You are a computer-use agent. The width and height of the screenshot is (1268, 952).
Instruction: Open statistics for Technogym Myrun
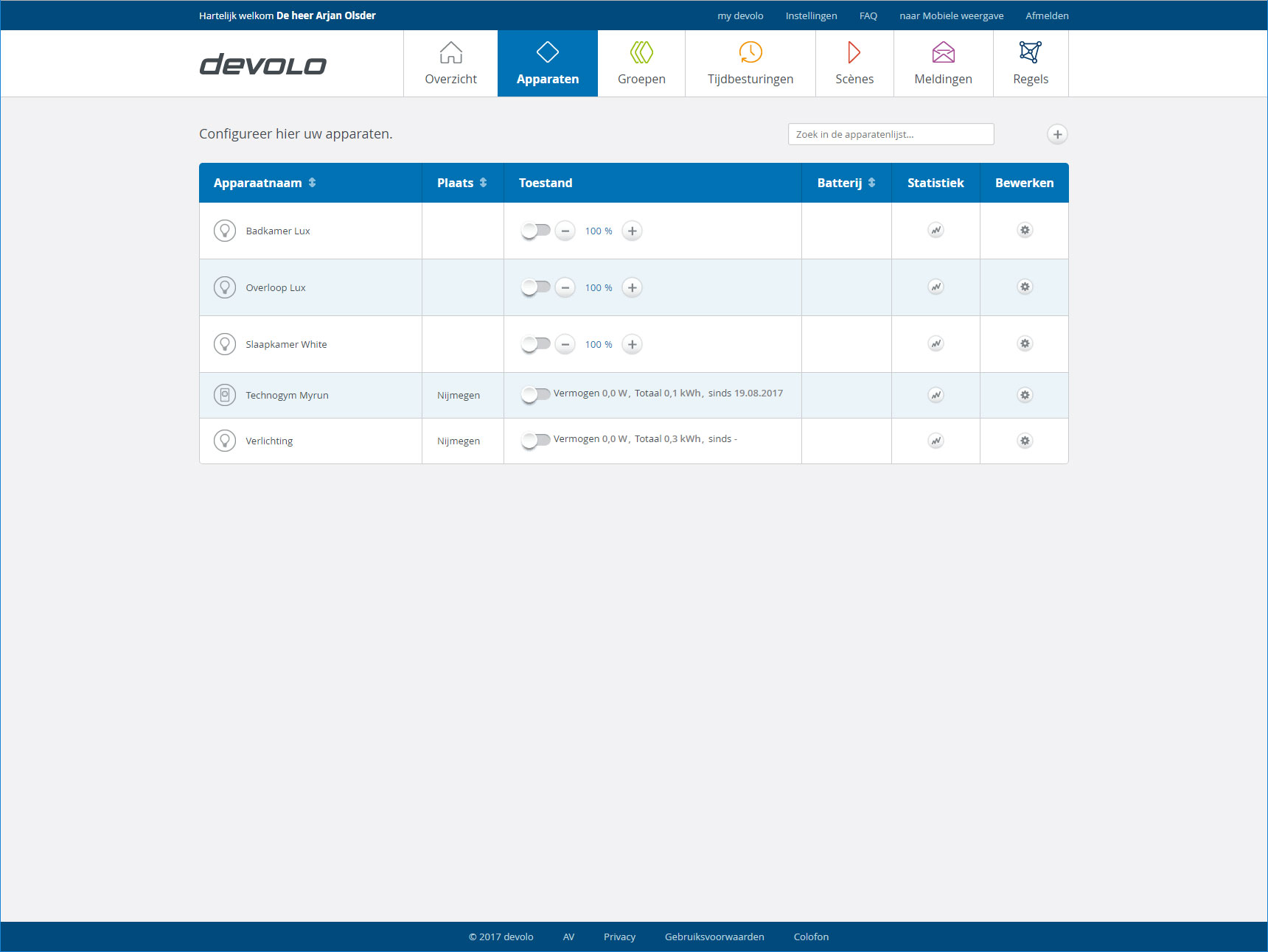[x=936, y=395]
